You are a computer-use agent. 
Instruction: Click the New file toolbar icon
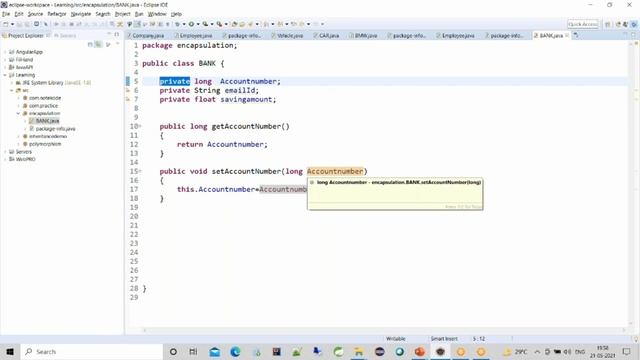click(6, 24)
